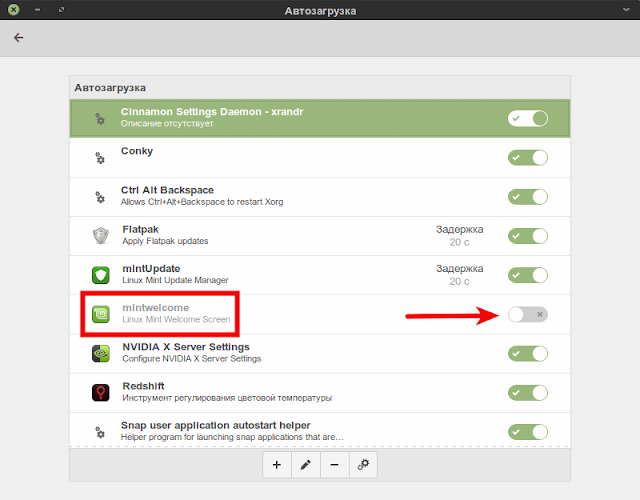
Task: Remove selected entry with the minus button
Action: (x=334, y=464)
